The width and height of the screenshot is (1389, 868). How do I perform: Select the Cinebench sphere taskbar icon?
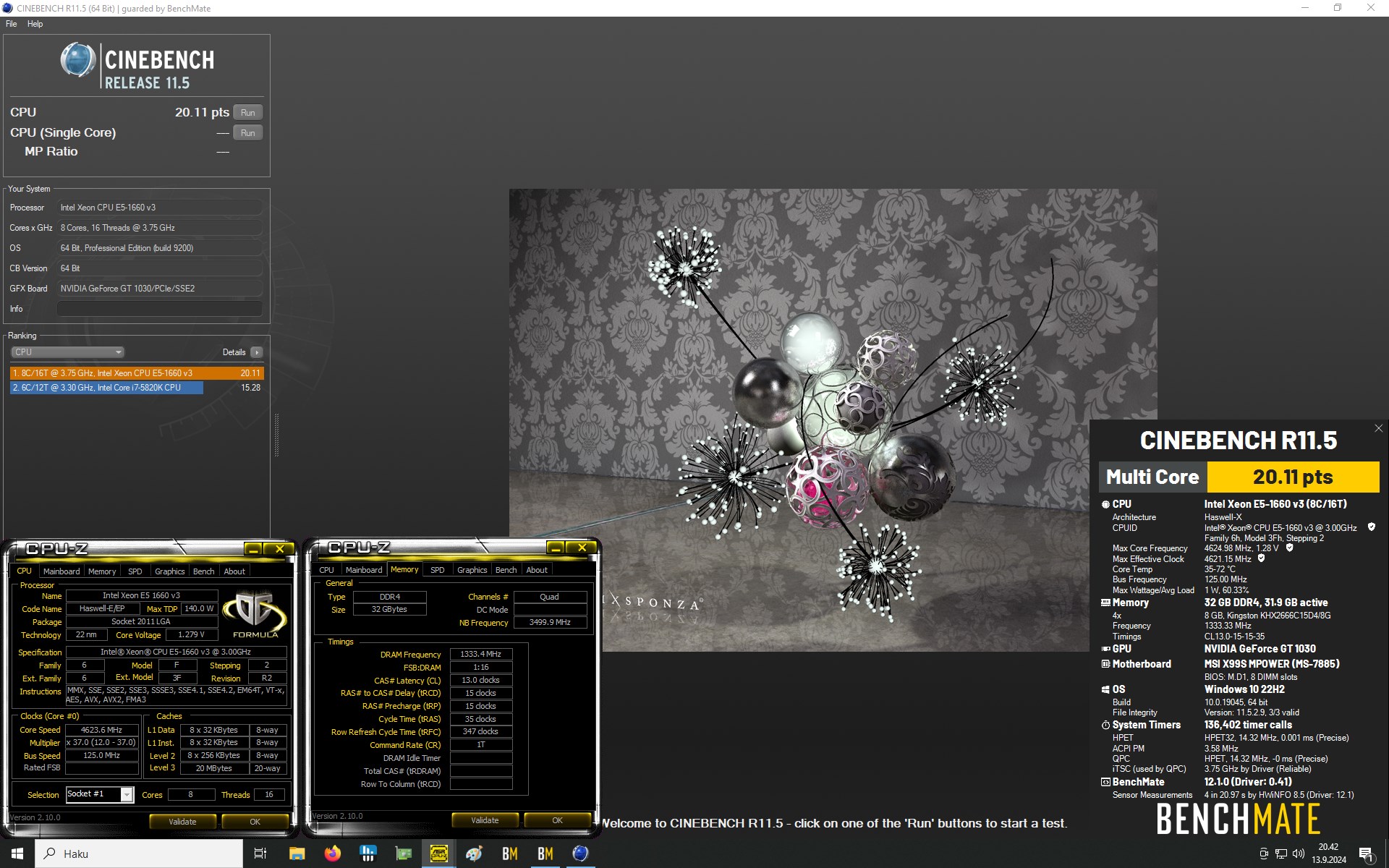(x=580, y=854)
